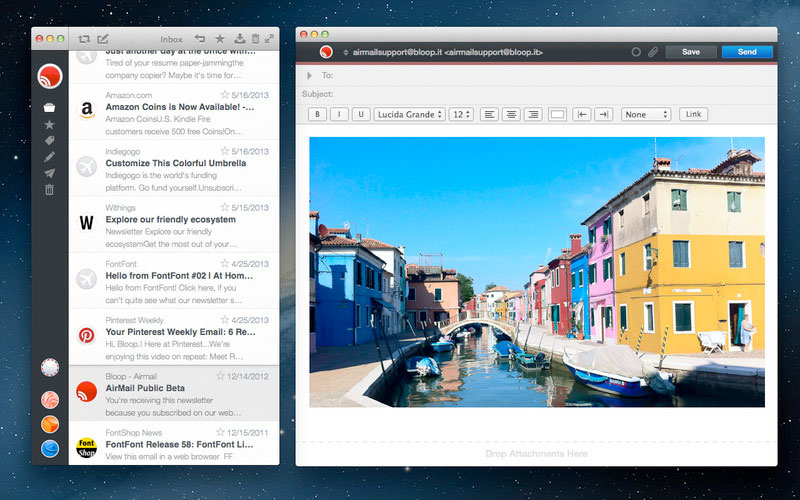
Task: Star the Amazon Coins email
Action: click(x=223, y=96)
